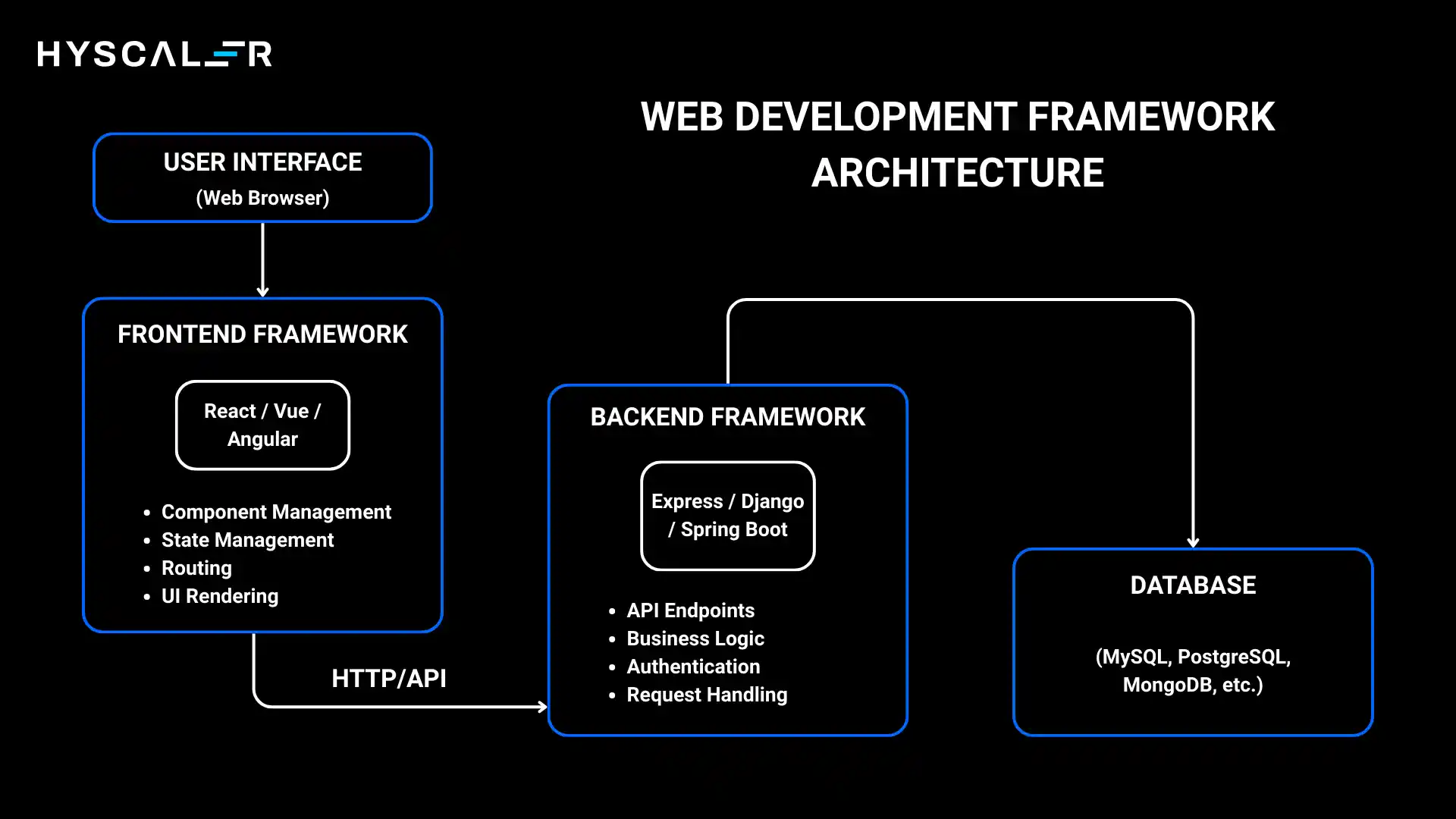Click the WEB DEVELOPMENT FRAMEWORK ARCHITECTURE title

tap(958, 144)
